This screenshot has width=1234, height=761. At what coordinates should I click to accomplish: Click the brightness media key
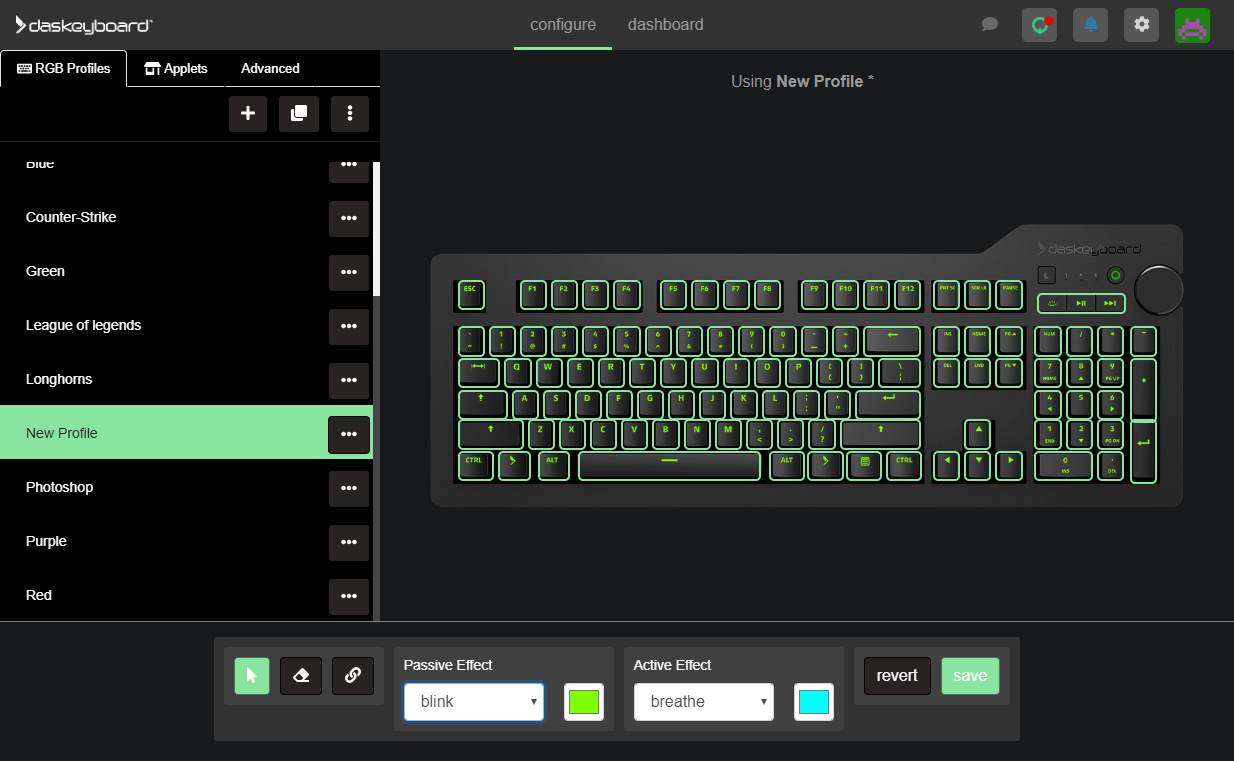click(x=1052, y=303)
